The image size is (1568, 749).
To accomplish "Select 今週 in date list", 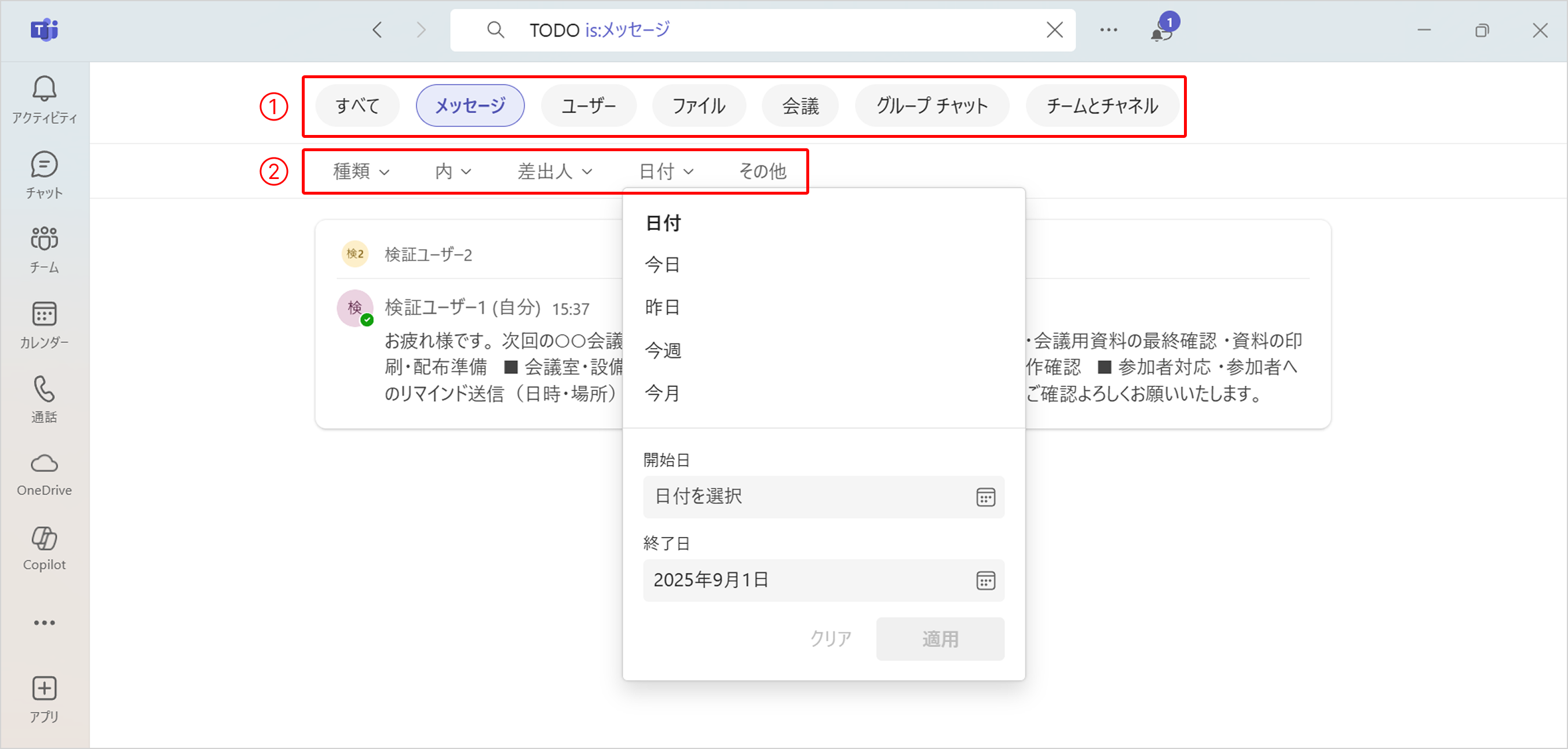I will click(663, 351).
